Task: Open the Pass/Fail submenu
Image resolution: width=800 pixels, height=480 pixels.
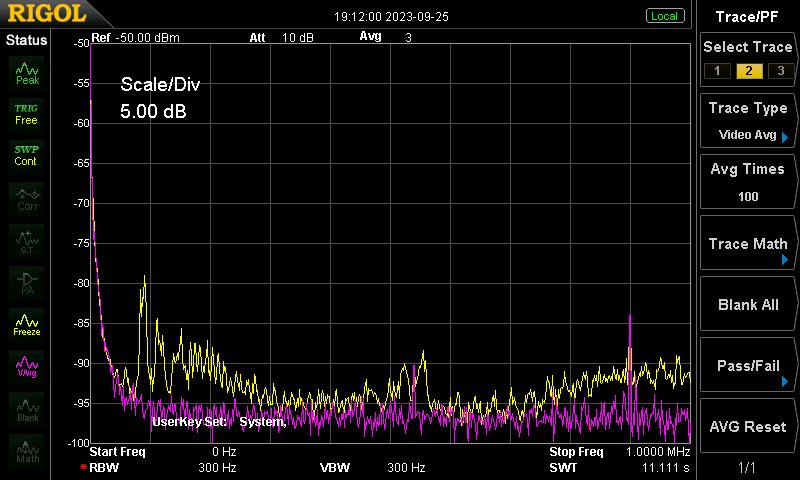Action: (x=747, y=365)
